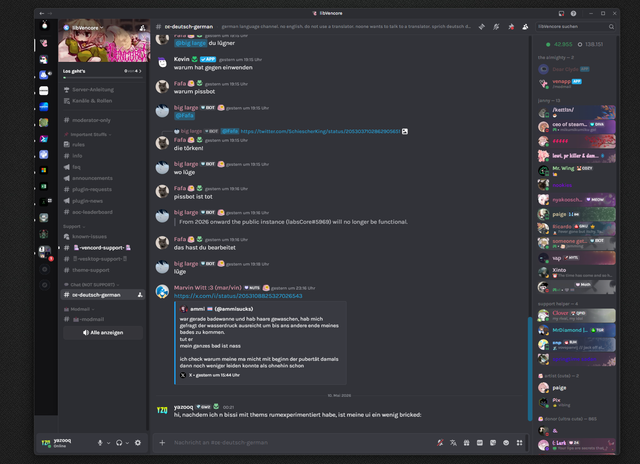
Task: Open the sticker picker
Action: tap(493, 443)
